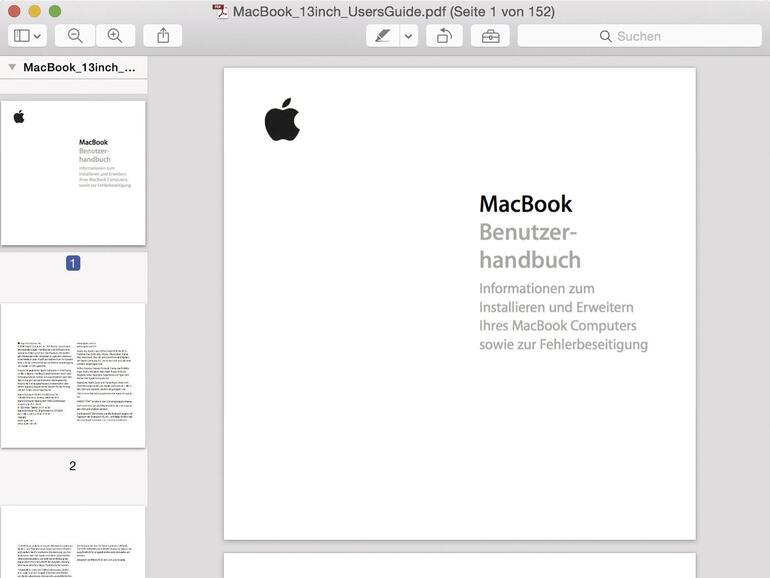The image size is (770, 578).
Task: Select page 3 thumbnail at sidebar bottom
Action: tap(73, 542)
